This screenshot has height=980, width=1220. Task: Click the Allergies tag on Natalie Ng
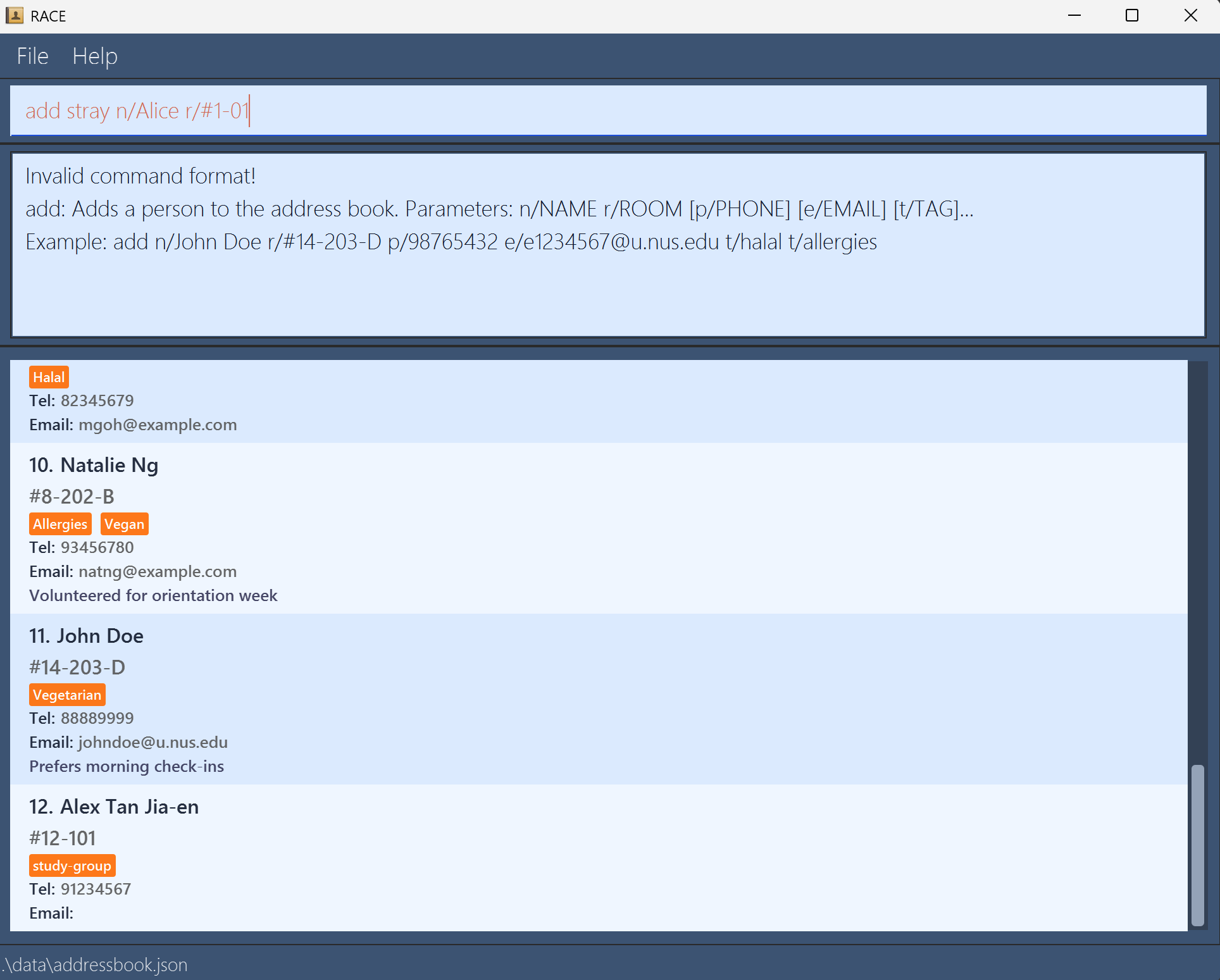click(60, 524)
